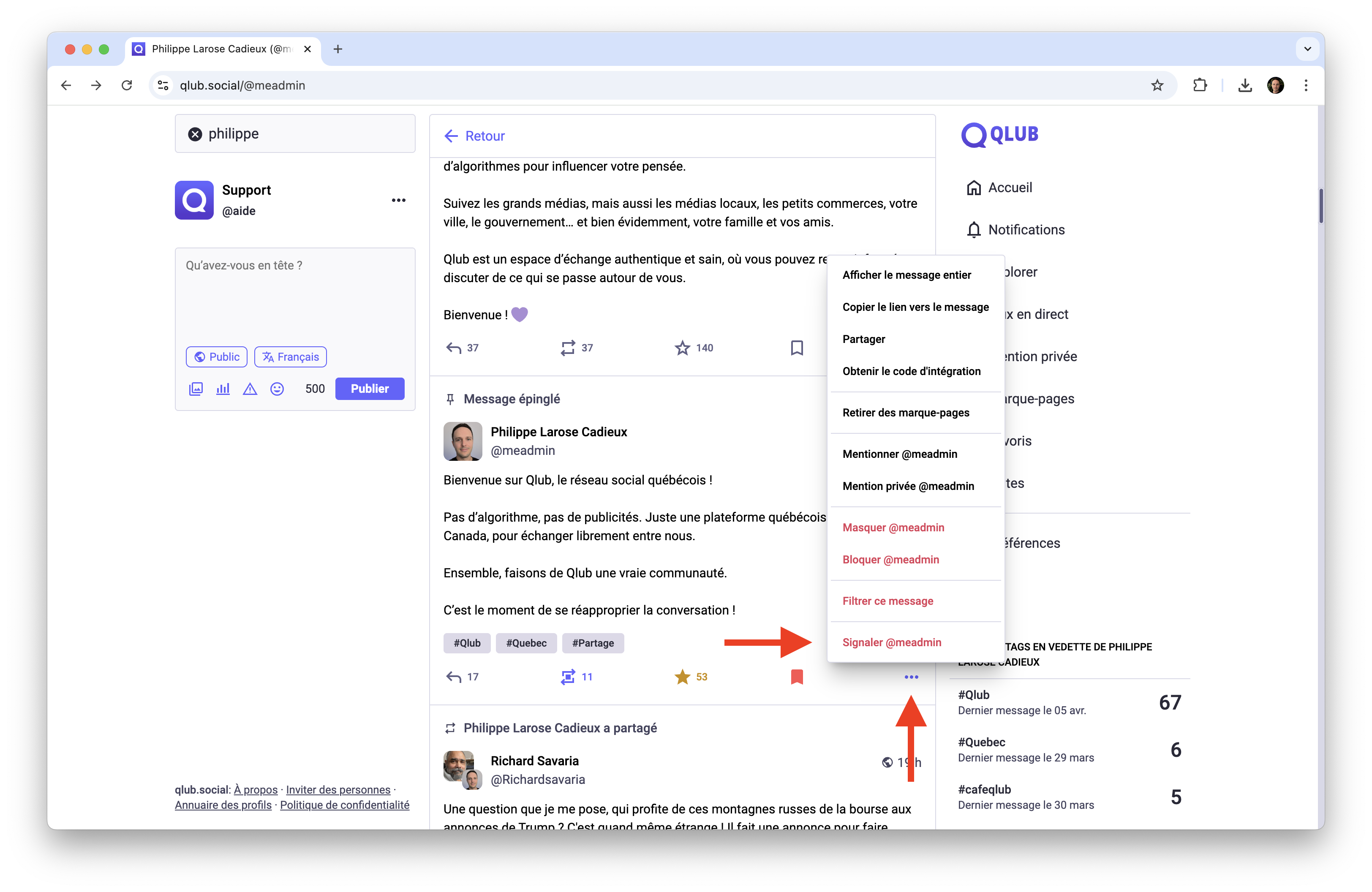This screenshot has height=892, width=1372.
Task: Reload the page
Action: [127, 85]
